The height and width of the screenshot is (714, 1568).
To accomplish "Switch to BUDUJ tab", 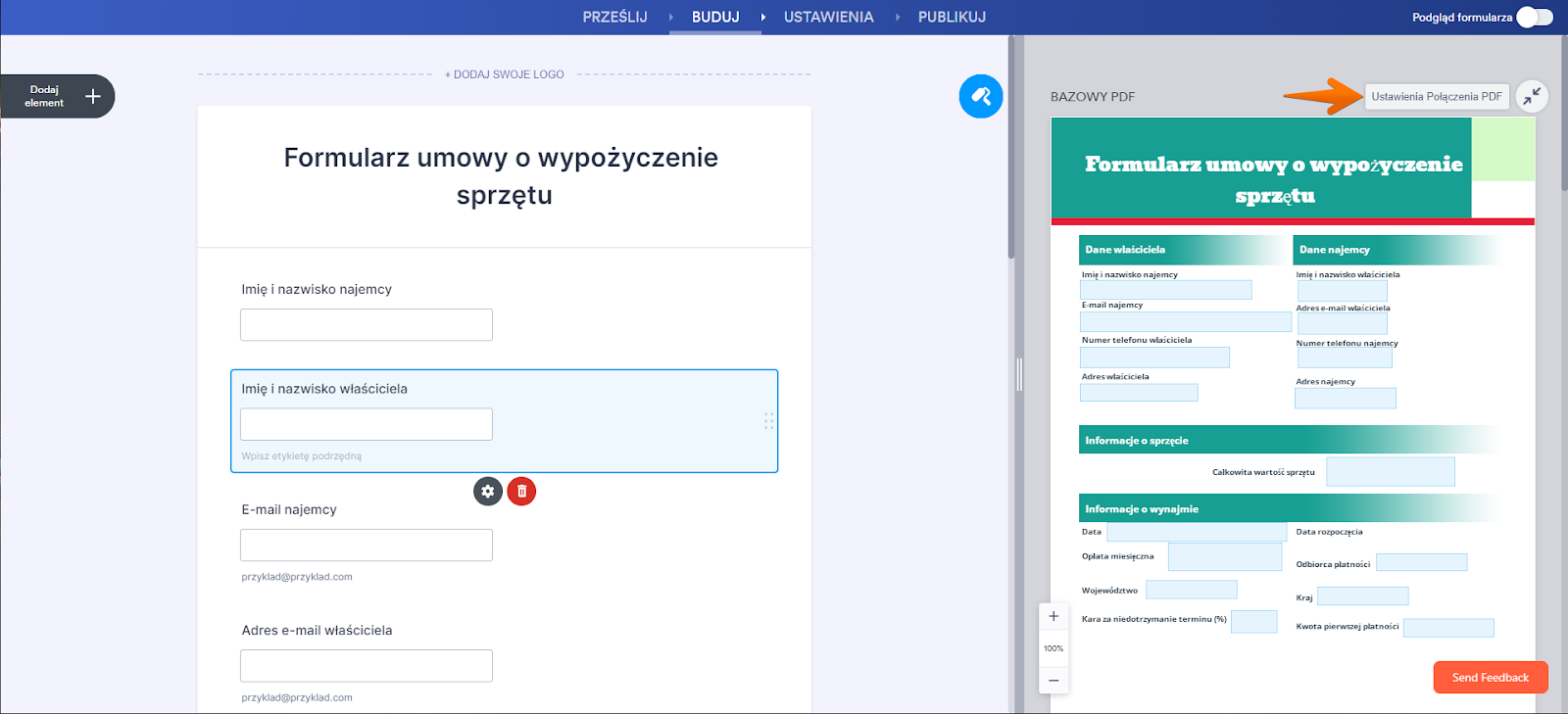I will click(715, 17).
